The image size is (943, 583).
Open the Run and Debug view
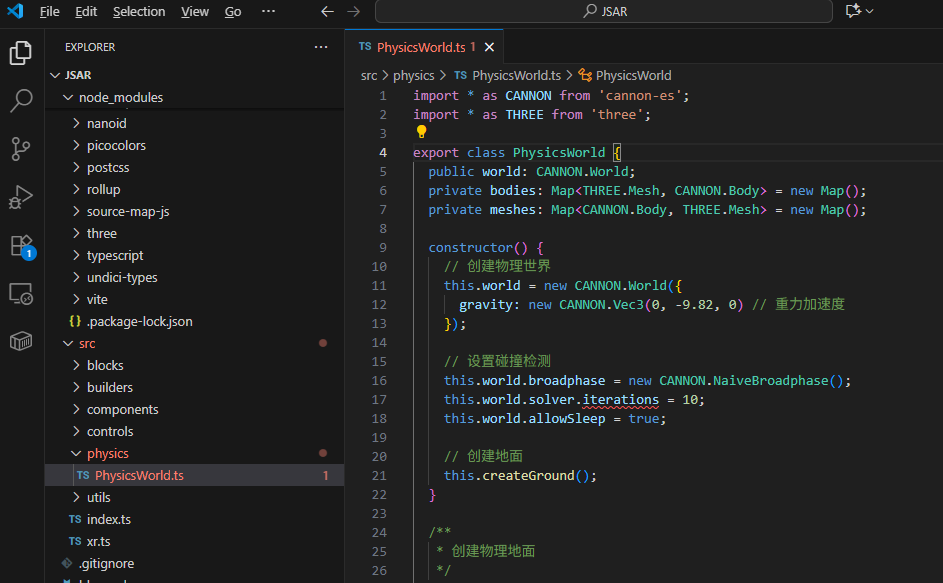(x=21, y=197)
